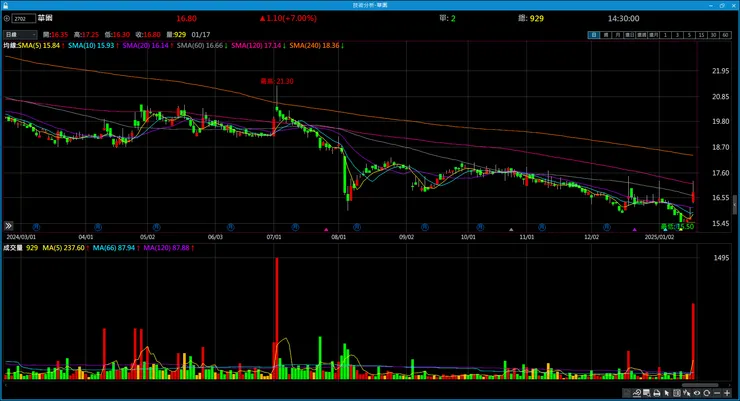Switch to the 15-minute chart button

(x=701, y=35)
